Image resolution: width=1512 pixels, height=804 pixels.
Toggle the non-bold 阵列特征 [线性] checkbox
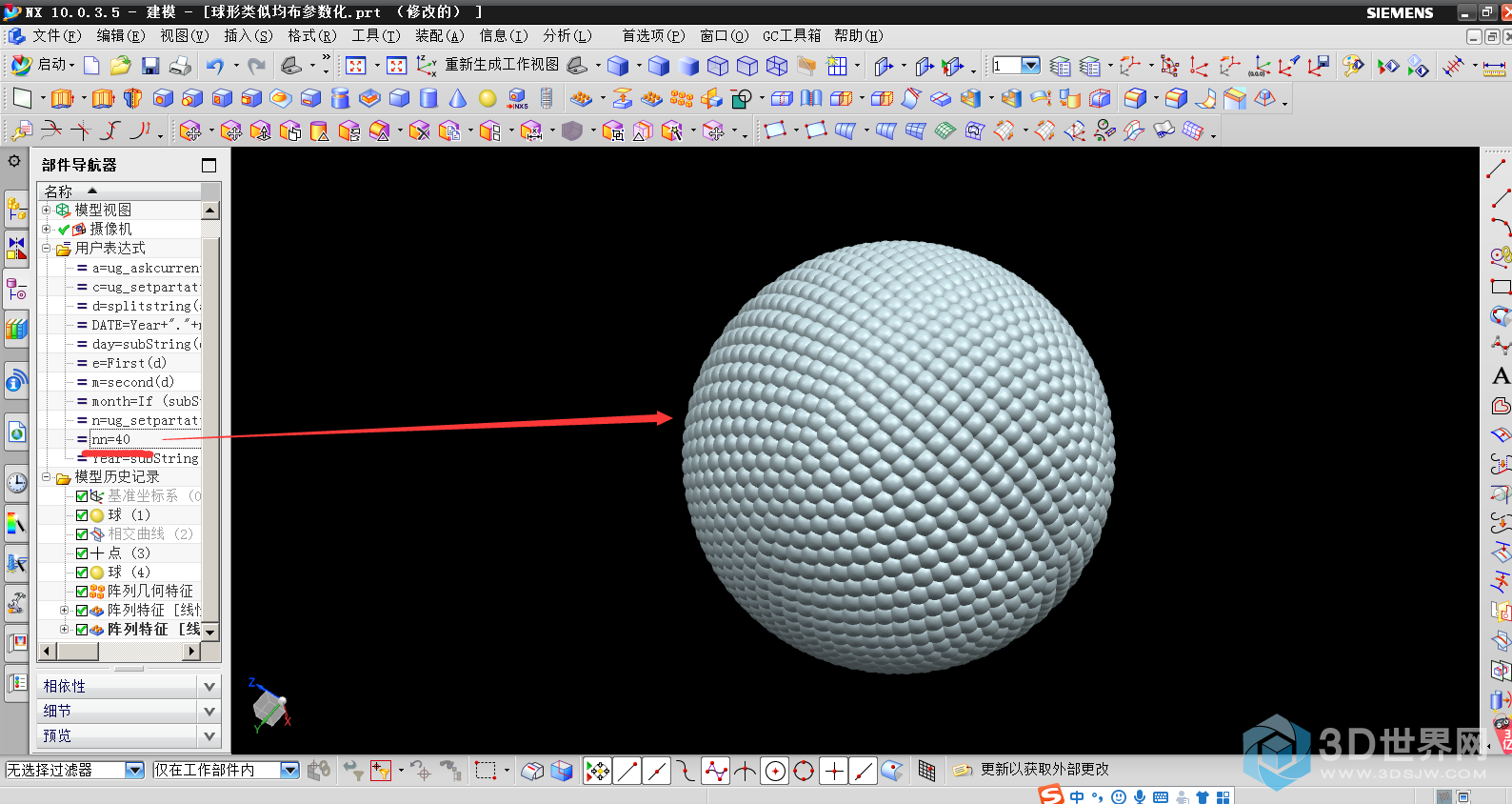point(82,611)
